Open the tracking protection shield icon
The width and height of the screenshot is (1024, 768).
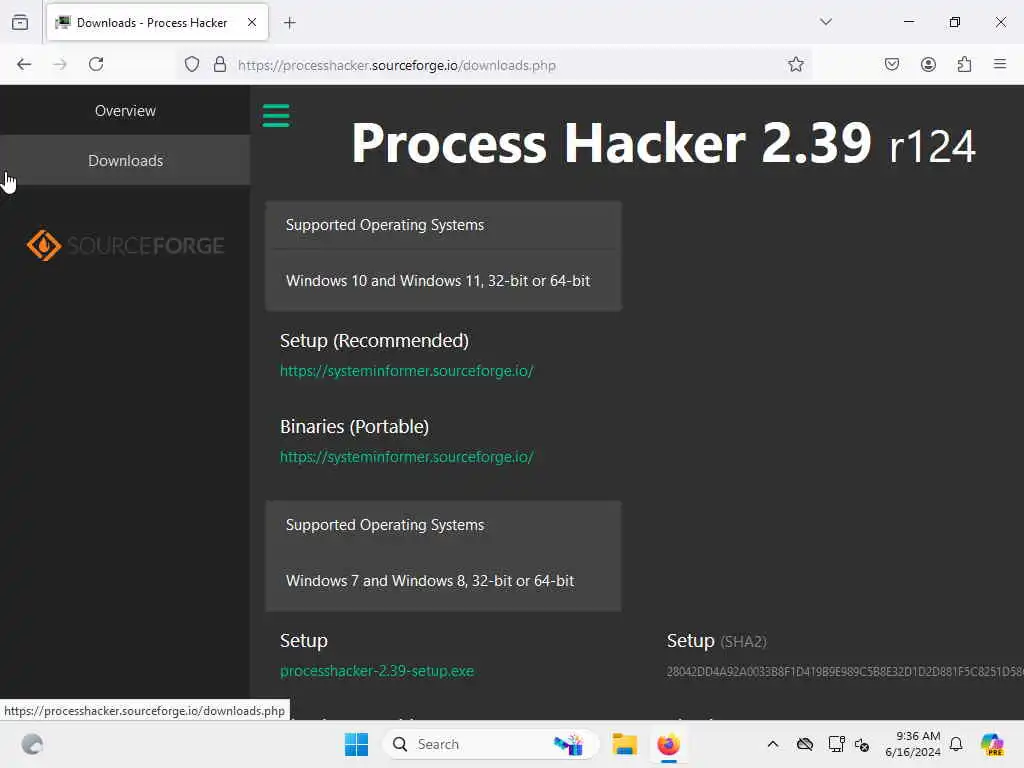tap(191, 64)
